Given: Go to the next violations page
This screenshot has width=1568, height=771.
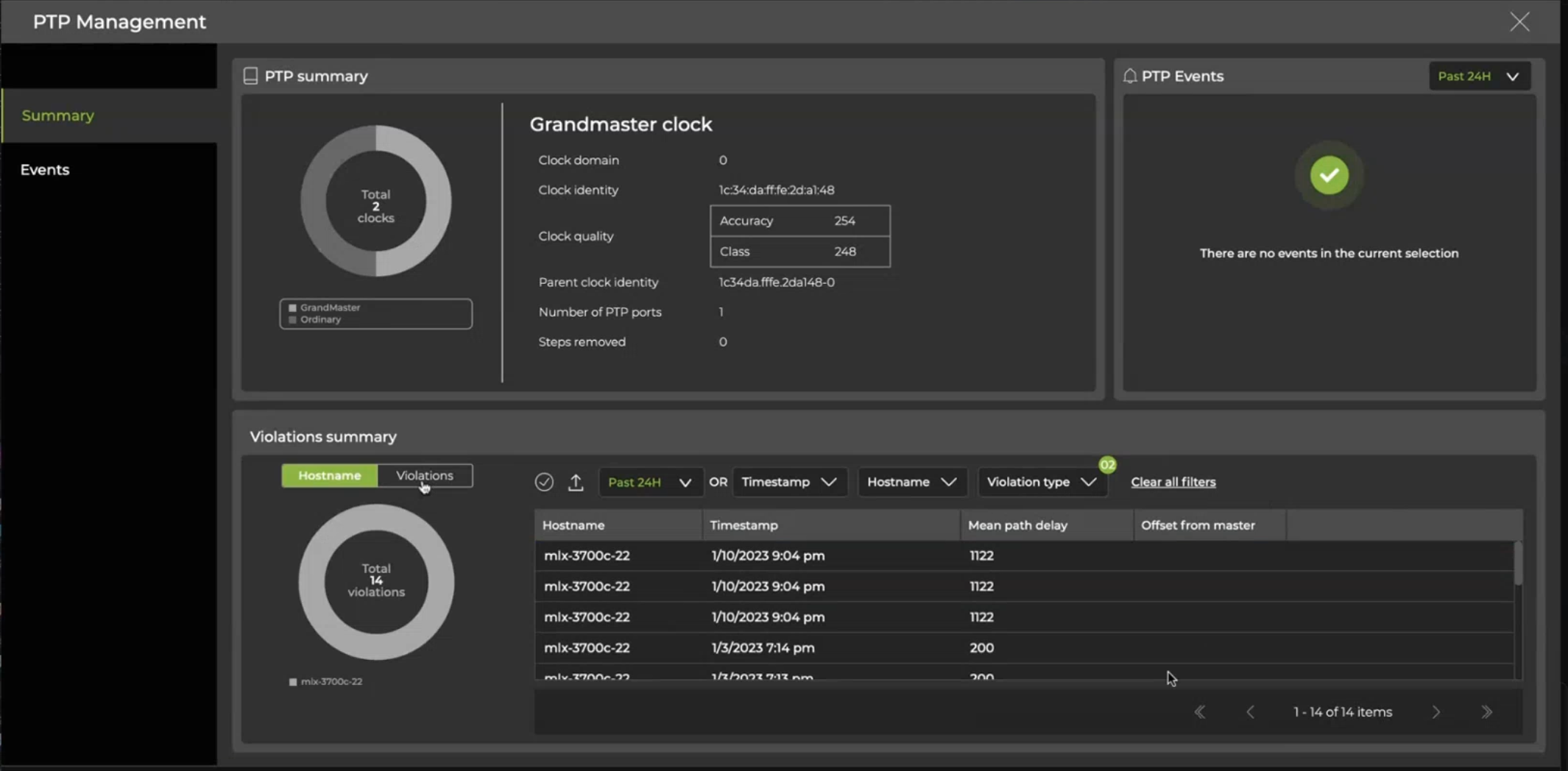Looking at the screenshot, I should point(1435,711).
